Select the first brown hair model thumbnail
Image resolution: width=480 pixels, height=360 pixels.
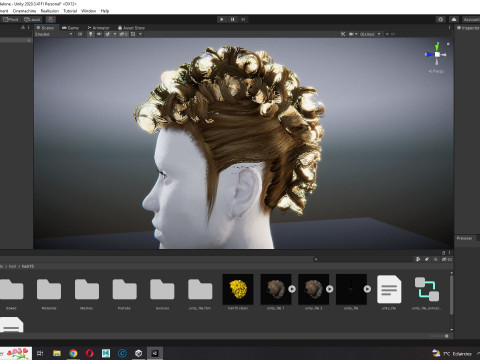[x=276, y=289]
